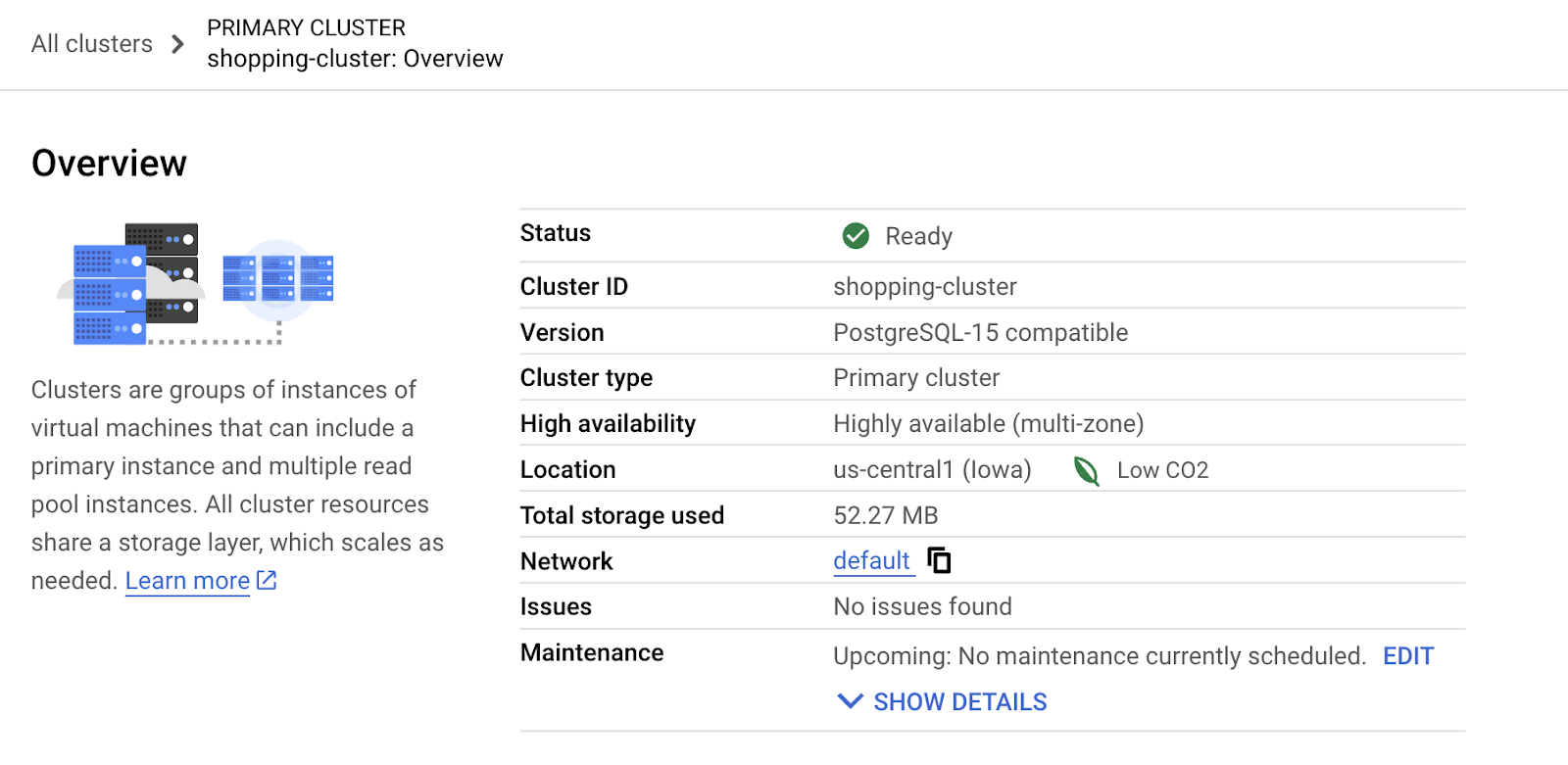
Task: Click the green Ready status check icon
Action: (x=854, y=235)
